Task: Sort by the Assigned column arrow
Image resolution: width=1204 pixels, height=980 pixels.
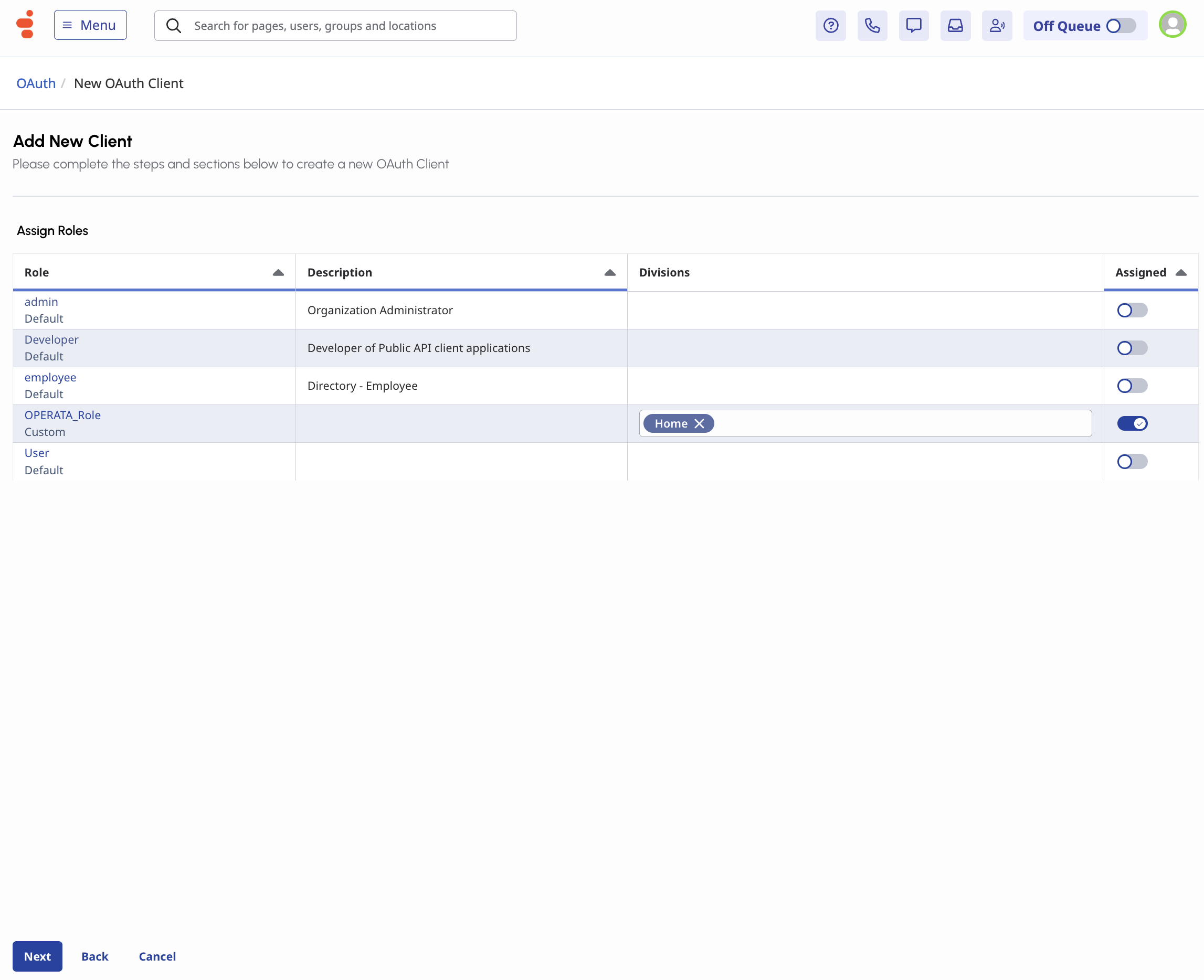Action: 1180,273
